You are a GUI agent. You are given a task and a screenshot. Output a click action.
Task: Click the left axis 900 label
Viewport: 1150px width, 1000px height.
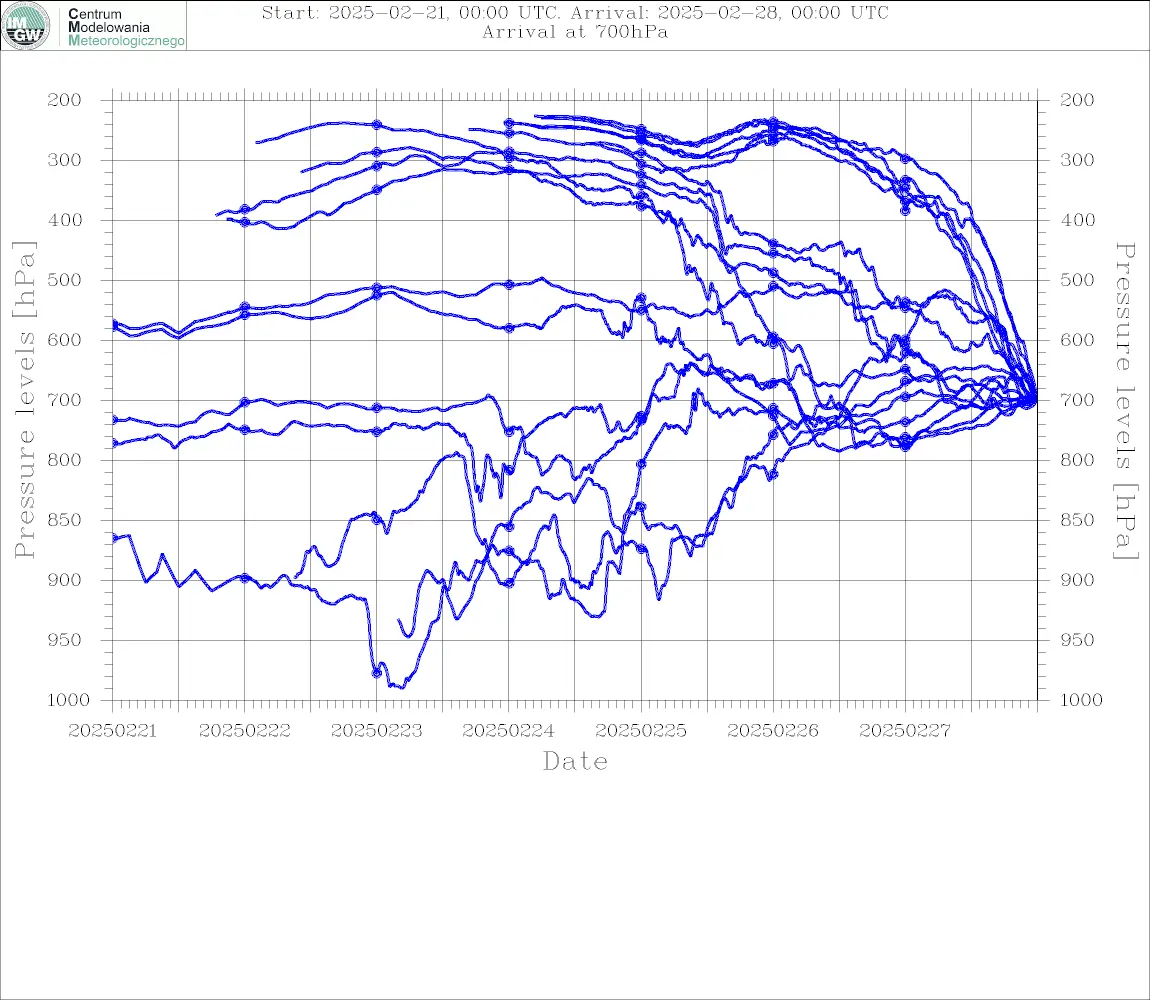click(65, 580)
